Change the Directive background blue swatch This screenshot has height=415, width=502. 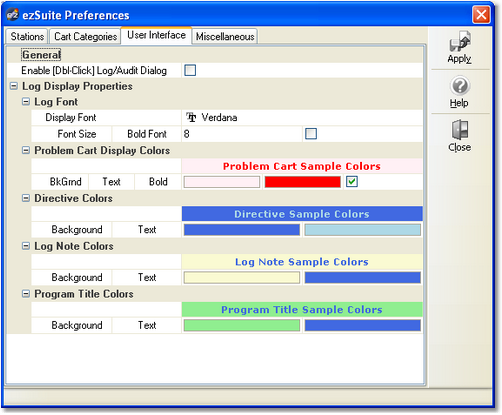coord(242,230)
